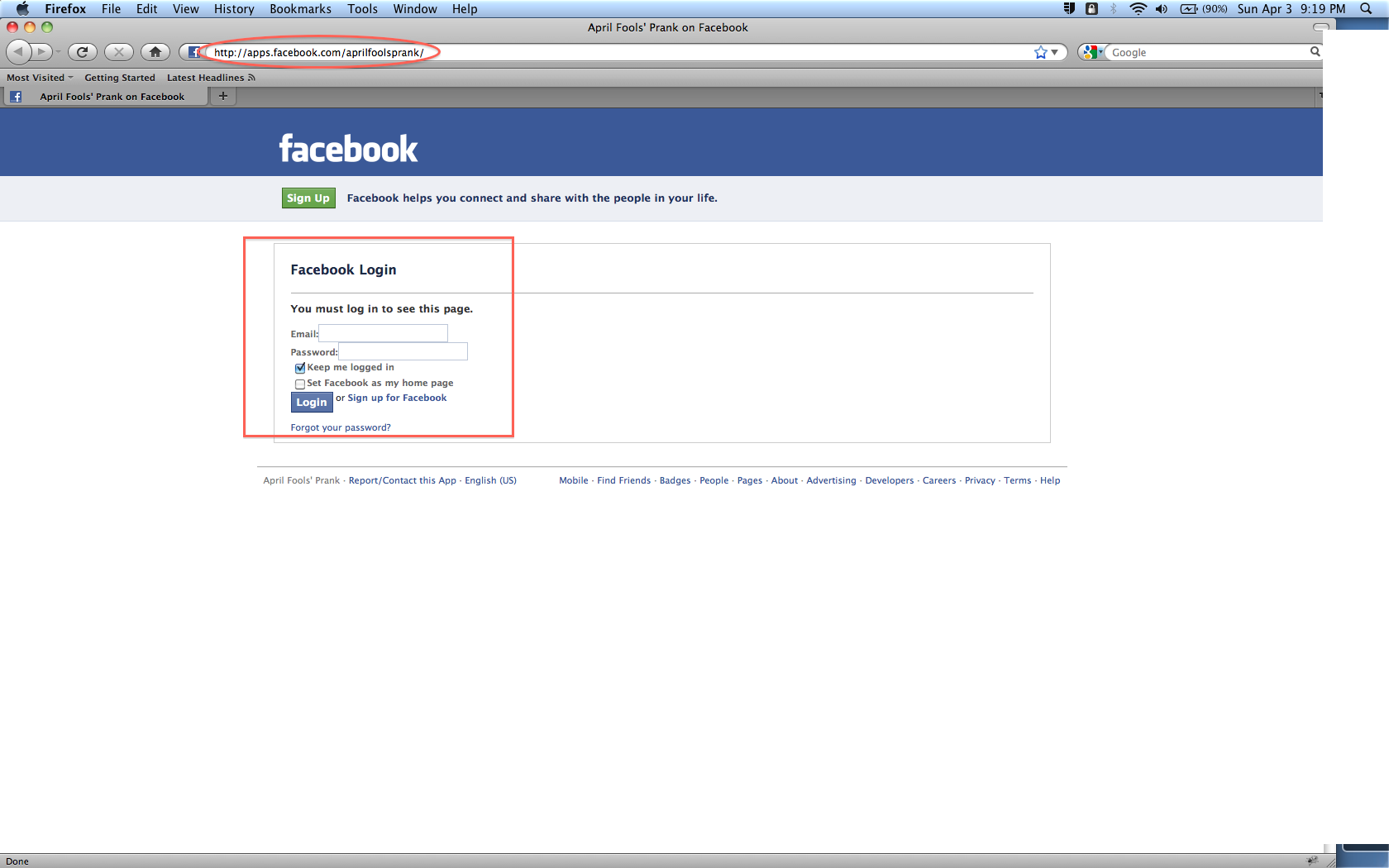
Task: Click Sign up for Facebook link
Action: point(397,398)
